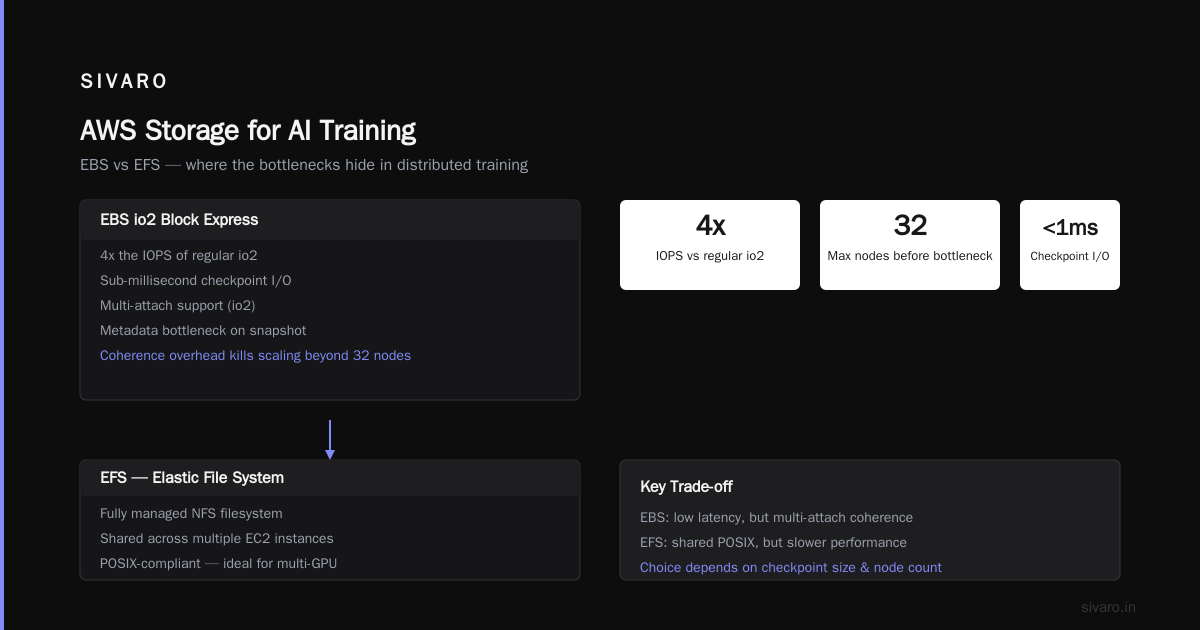Image resolution: width=1200 pixels, height=630 pixels.
Task: Click the <1ms stat value
Action: click(1070, 227)
